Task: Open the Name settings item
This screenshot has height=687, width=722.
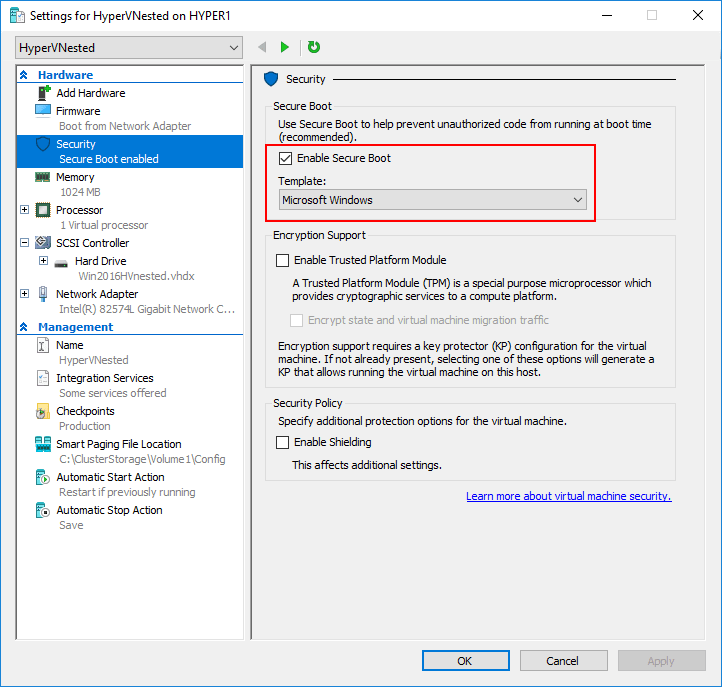Action: pyautogui.click(x=70, y=345)
